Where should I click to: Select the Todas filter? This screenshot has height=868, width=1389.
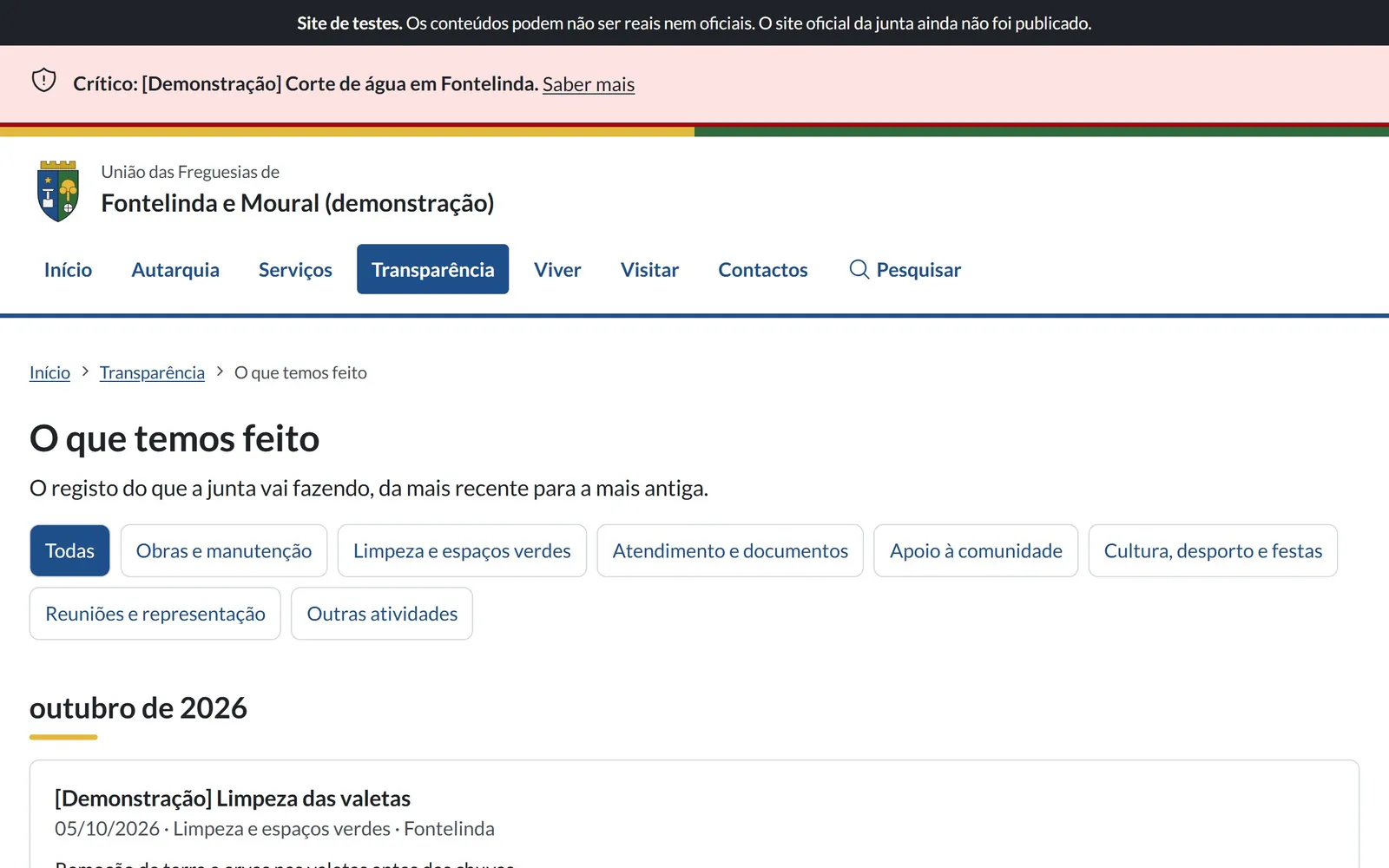pos(69,550)
